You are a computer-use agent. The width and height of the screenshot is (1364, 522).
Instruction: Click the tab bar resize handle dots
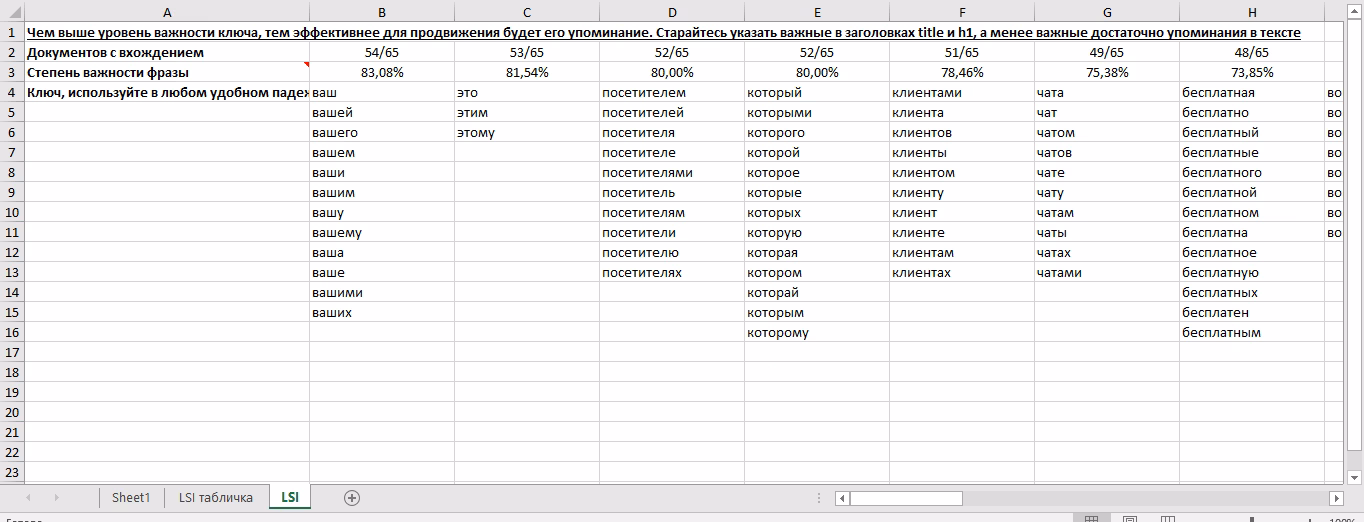[x=819, y=498]
